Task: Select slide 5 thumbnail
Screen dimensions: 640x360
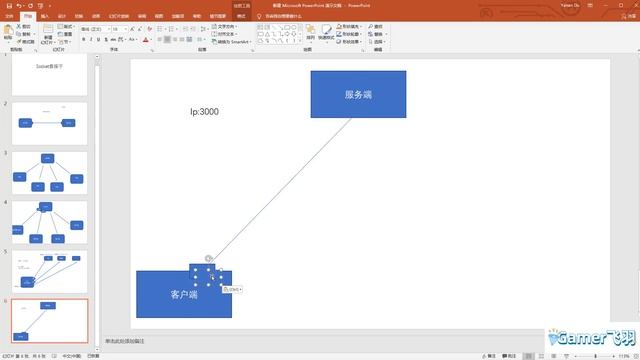Action: pos(49,271)
